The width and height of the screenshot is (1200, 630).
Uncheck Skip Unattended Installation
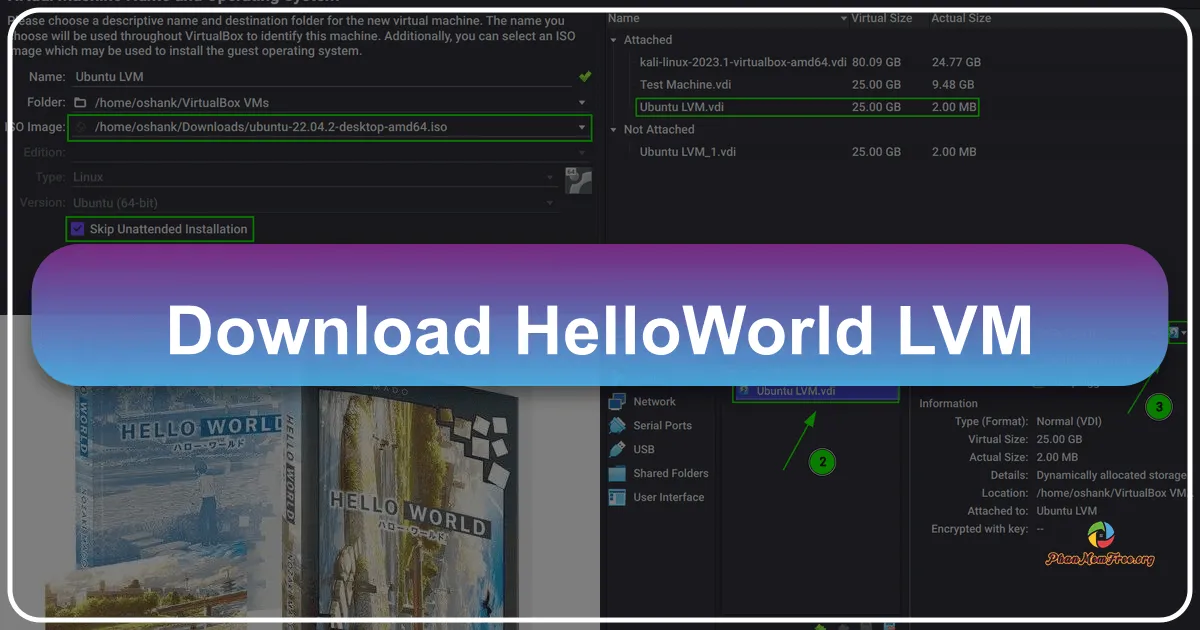(x=77, y=228)
